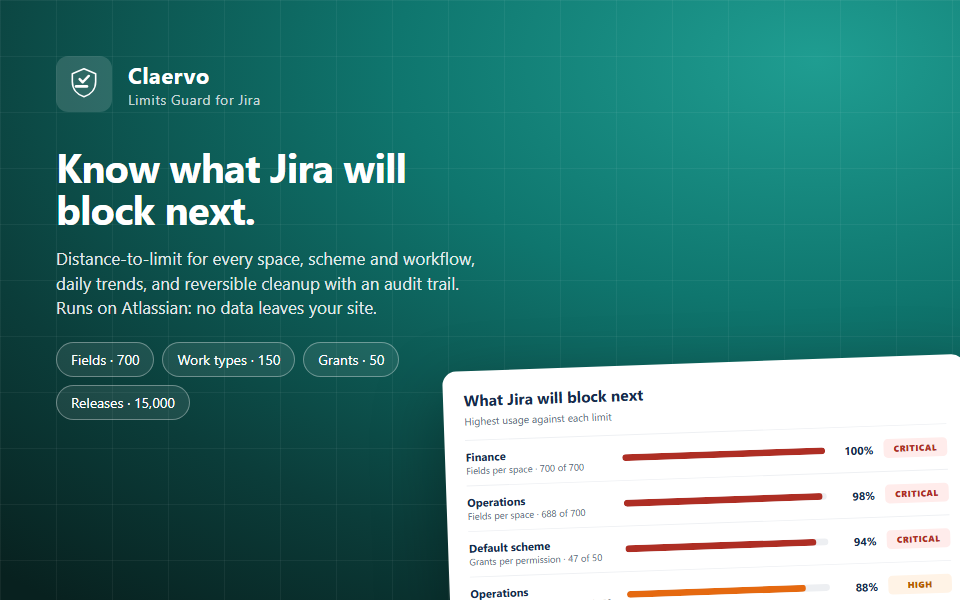Click the 94% value
This screenshot has width=960, height=600.
pyautogui.click(x=864, y=542)
